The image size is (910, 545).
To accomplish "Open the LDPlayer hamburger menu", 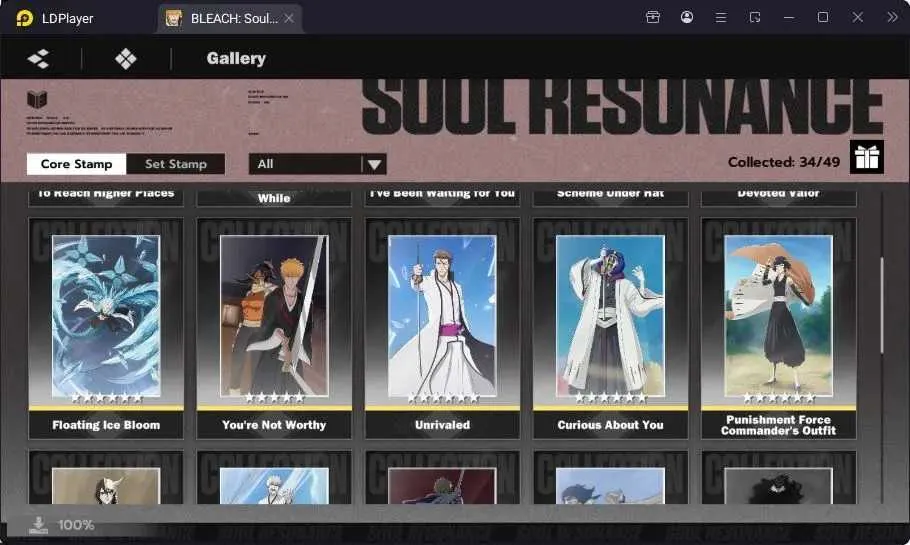I will [x=721, y=17].
